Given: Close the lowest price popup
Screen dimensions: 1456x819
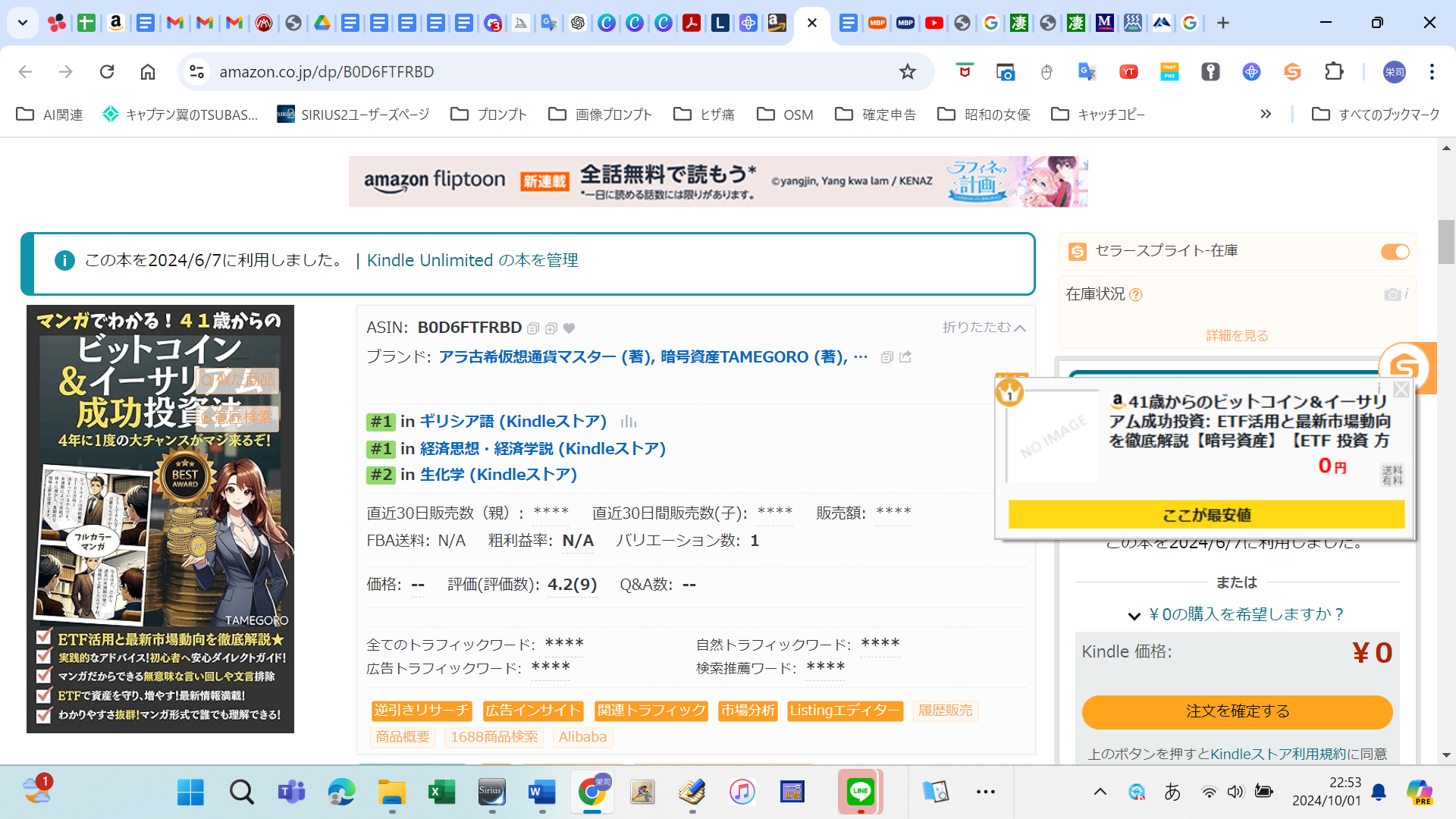Looking at the screenshot, I should point(1401,389).
